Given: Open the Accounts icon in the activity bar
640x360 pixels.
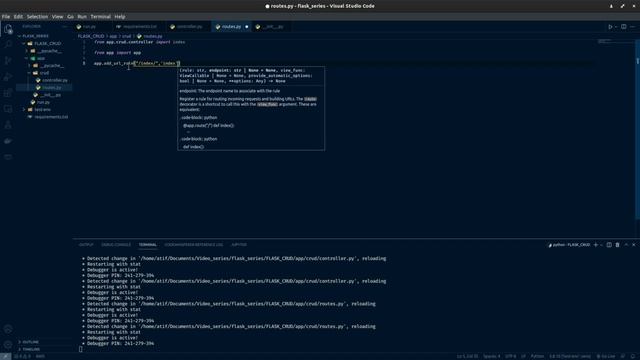Looking at the screenshot, I should 8,329.
